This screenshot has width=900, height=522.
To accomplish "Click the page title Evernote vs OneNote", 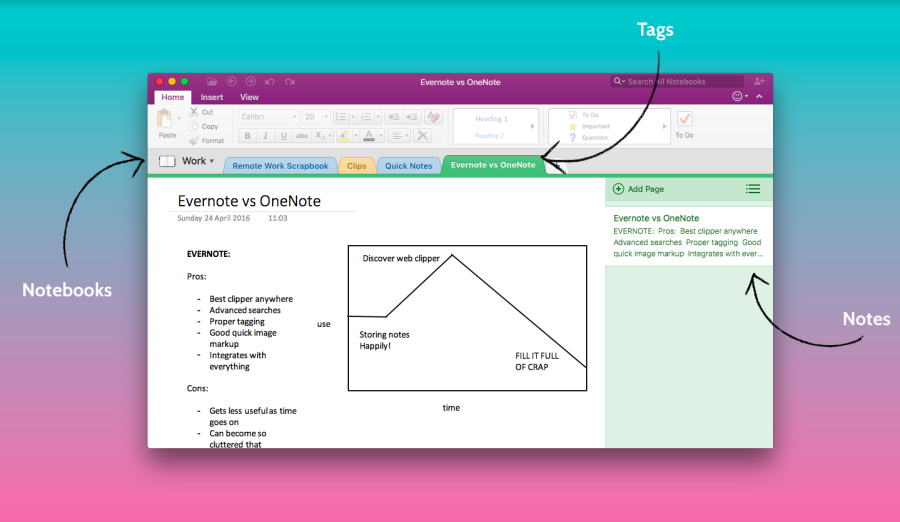I will click(x=249, y=201).
